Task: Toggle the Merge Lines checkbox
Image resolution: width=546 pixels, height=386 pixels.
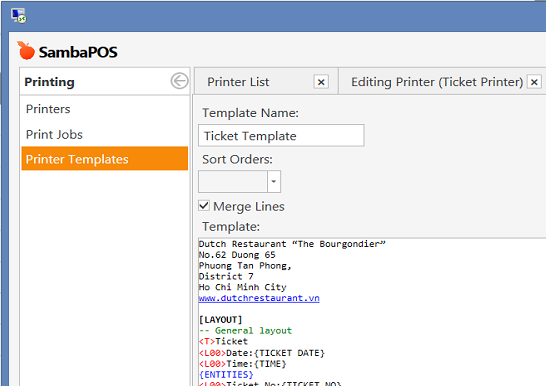Action: click(x=204, y=206)
